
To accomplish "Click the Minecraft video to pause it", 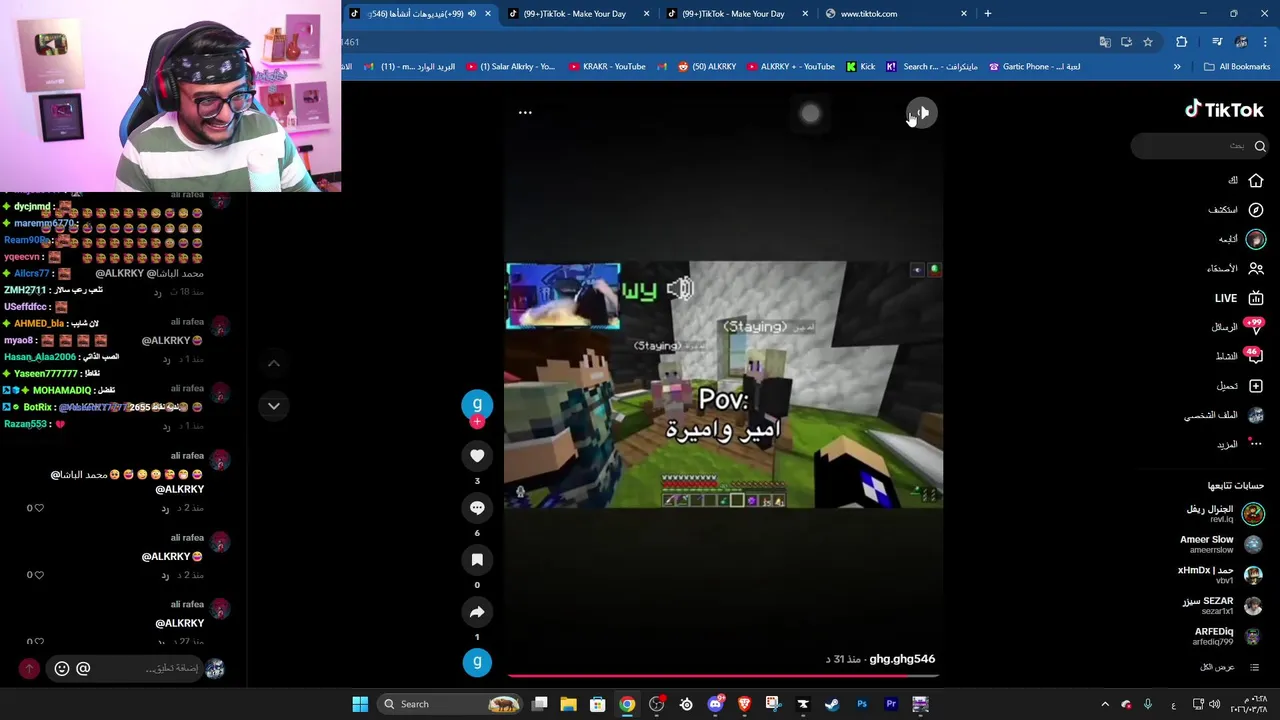I will pyautogui.click(x=723, y=385).
